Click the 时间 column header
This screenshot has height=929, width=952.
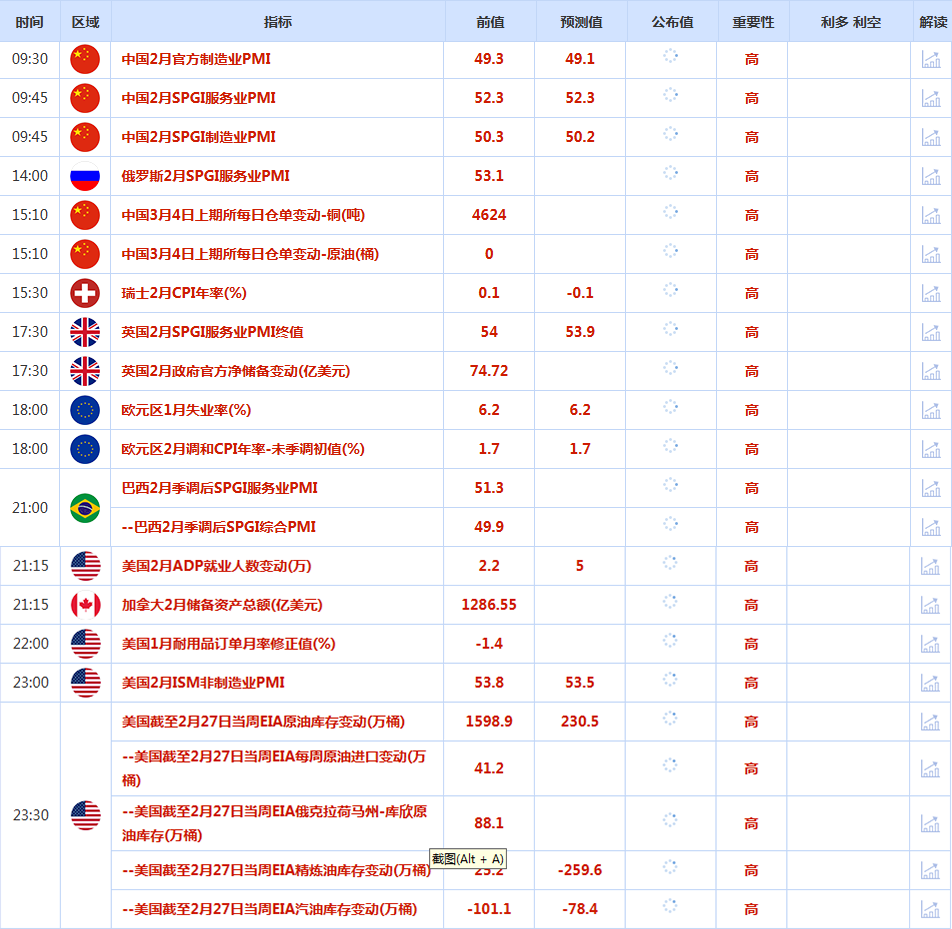tap(30, 22)
